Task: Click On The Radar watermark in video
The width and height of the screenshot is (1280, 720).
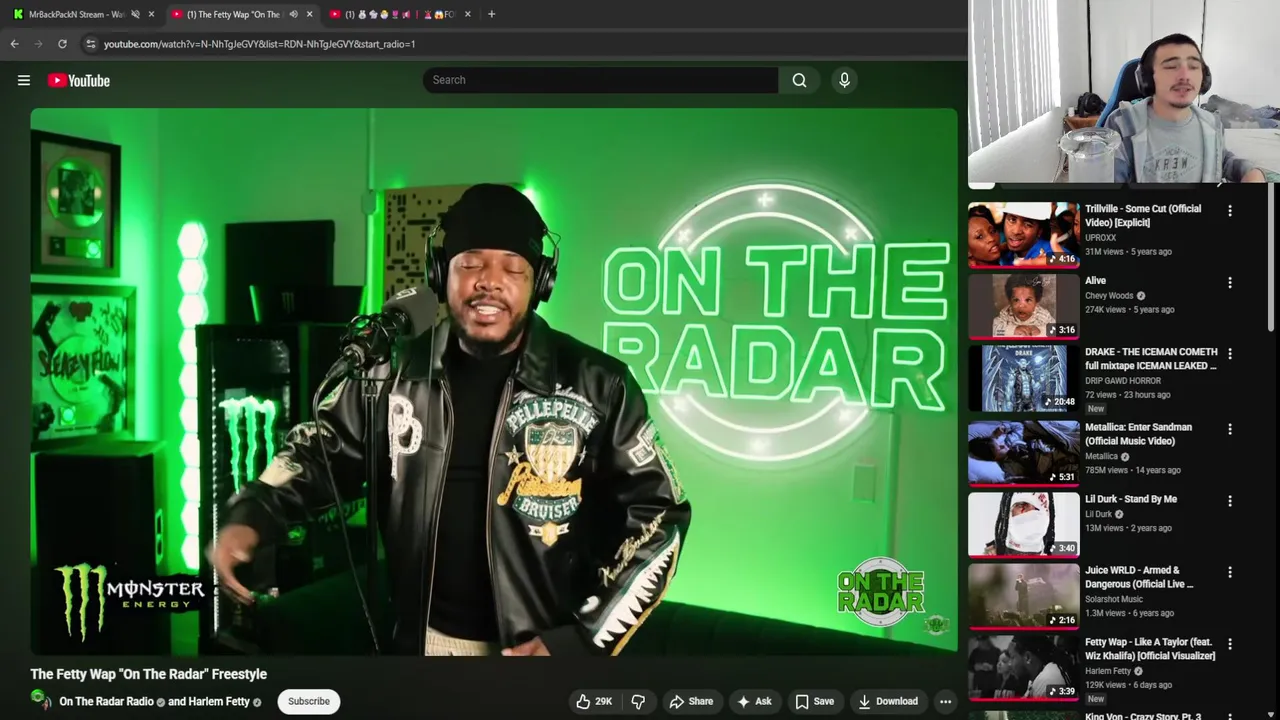Action: point(880,592)
